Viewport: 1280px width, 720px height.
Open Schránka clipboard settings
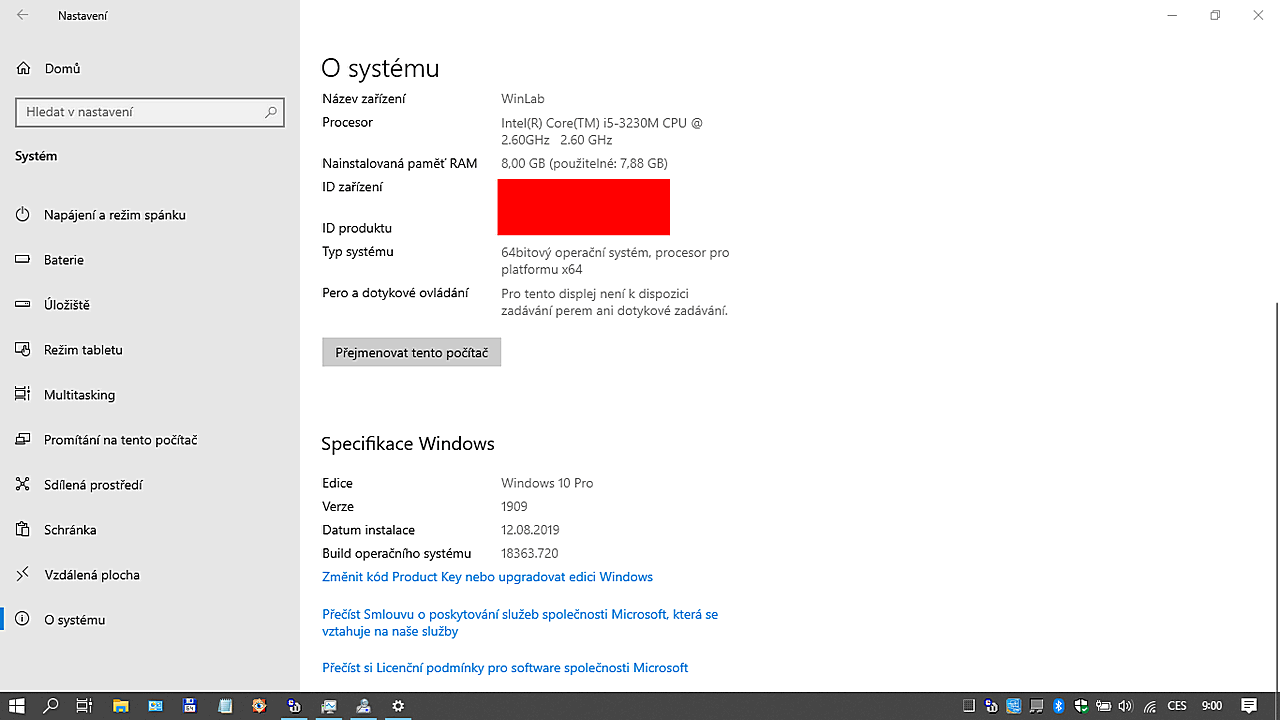pyautogui.click(x=70, y=530)
